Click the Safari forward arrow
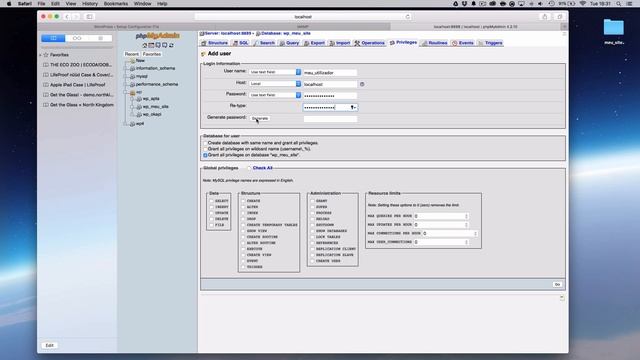The image size is (640, 360). pos(76,17)
